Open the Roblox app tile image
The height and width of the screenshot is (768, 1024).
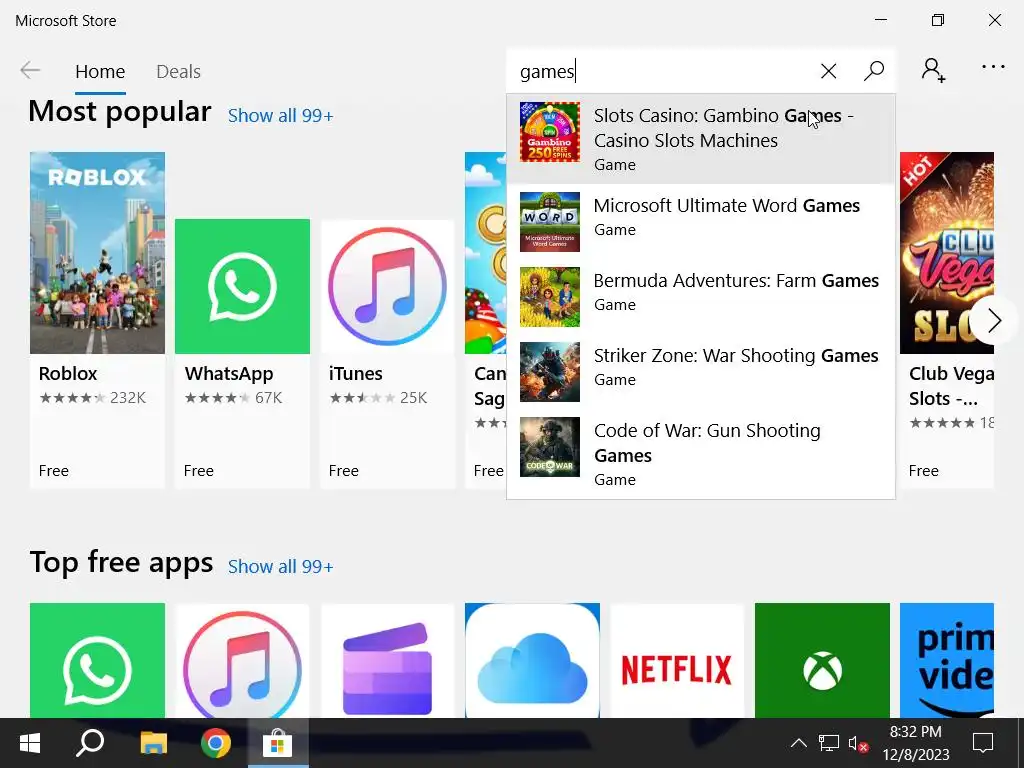coord(97,253)
